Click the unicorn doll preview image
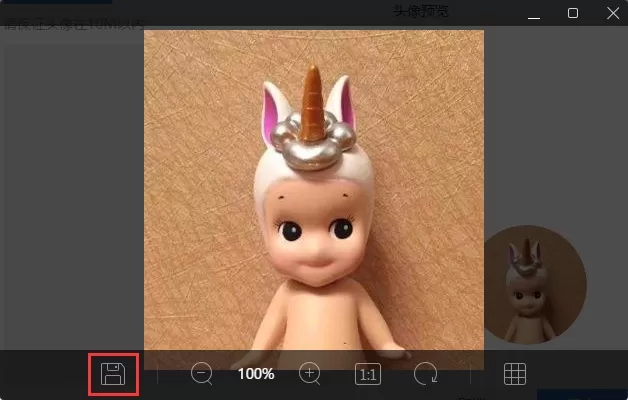Image resolution: width=628 pixels, height=400 pixels. point(314,199)
